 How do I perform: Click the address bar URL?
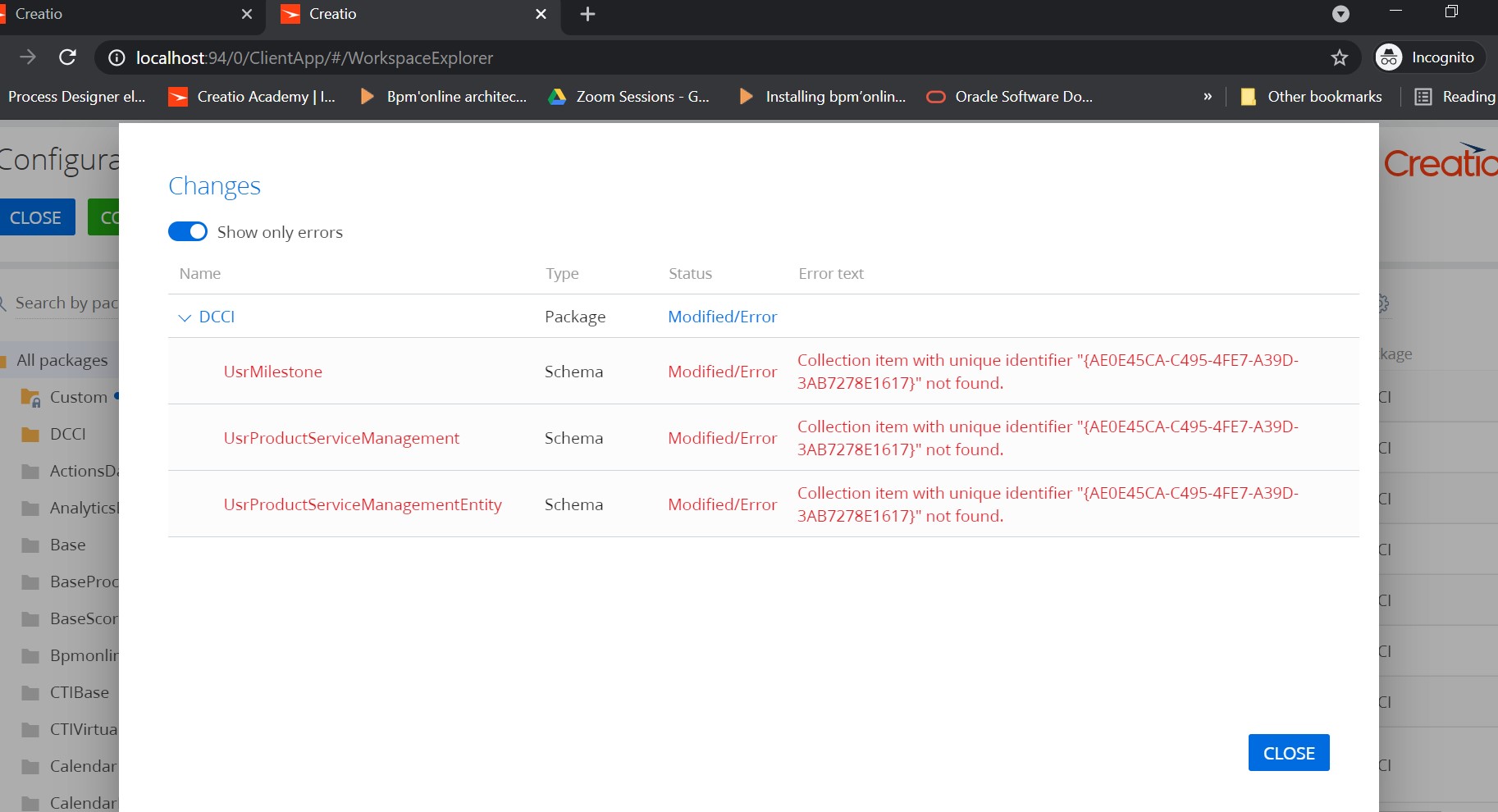314,57
